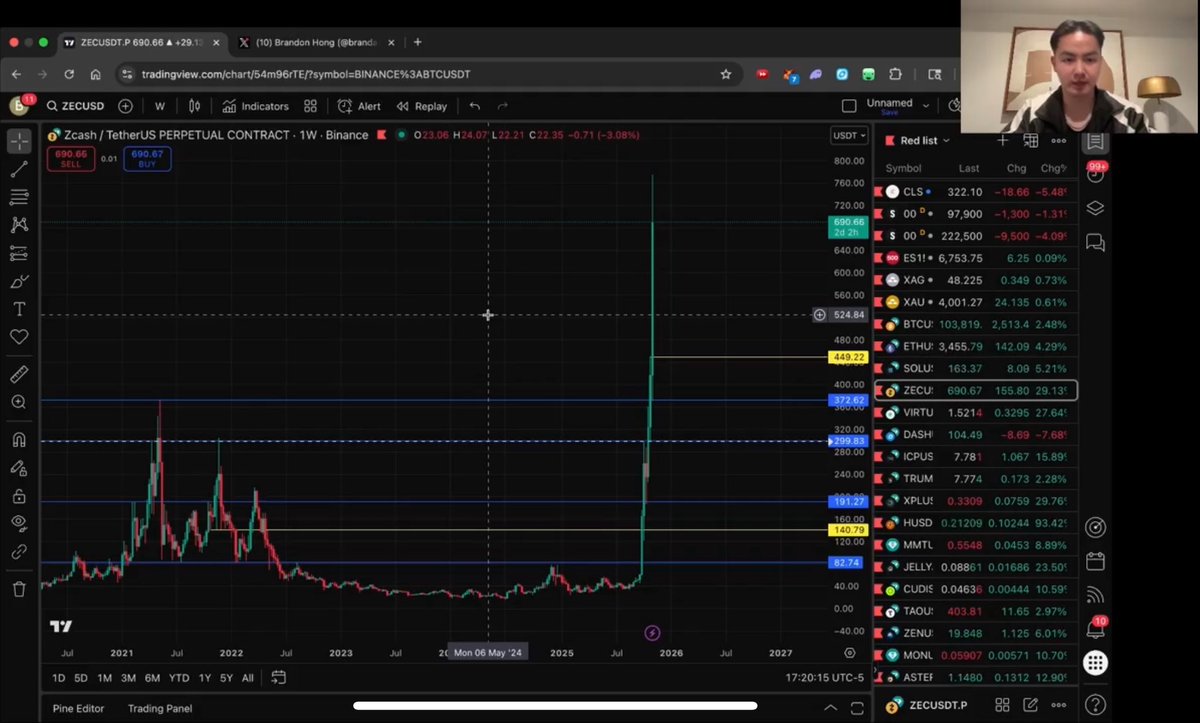Select the trend line drawing tool

19,169
